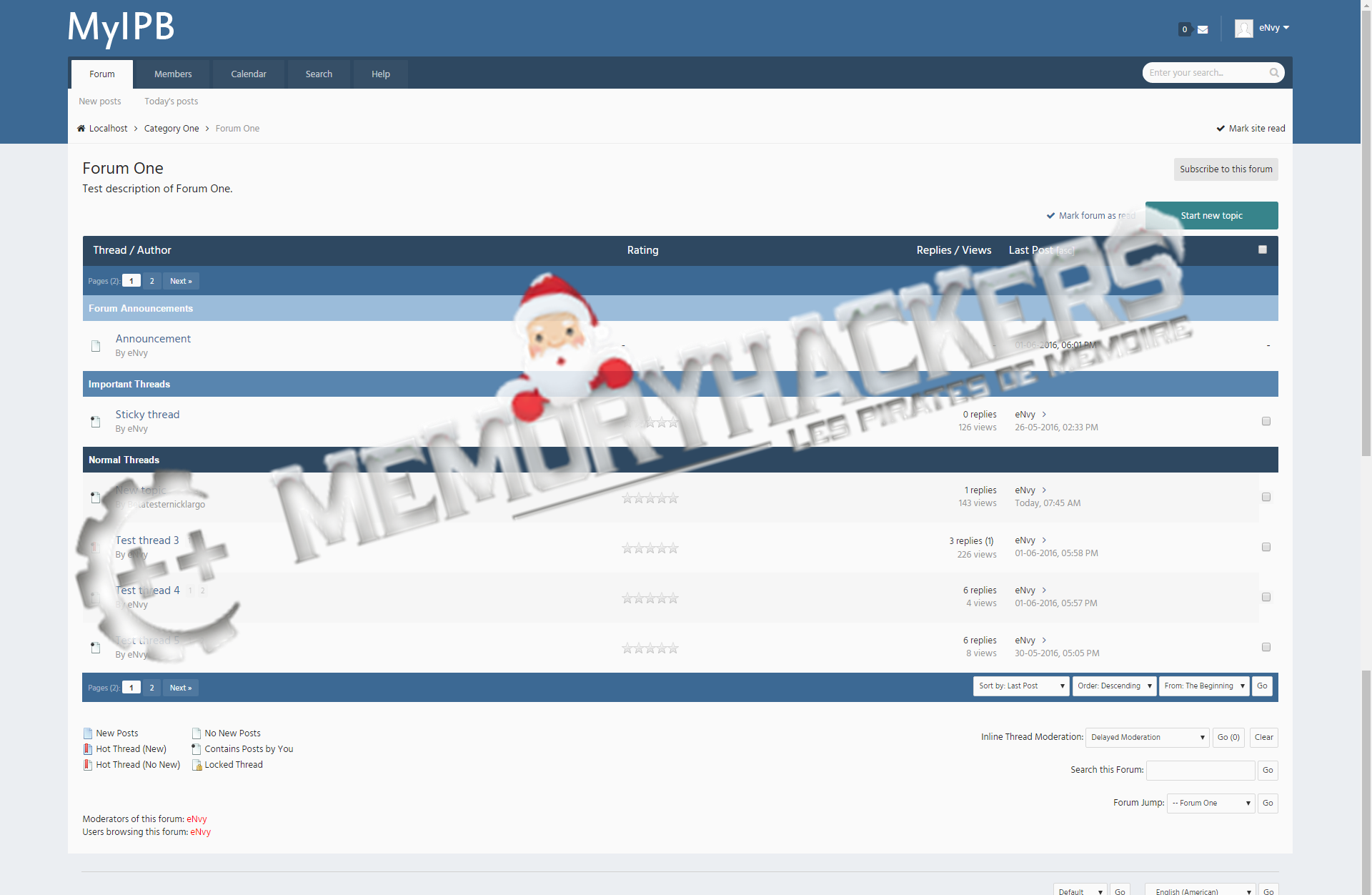Image resolution: width=1372 pixels, height=895 pixels.
Task: Open the Default theme dropdown
Action: pos(1080,890)
